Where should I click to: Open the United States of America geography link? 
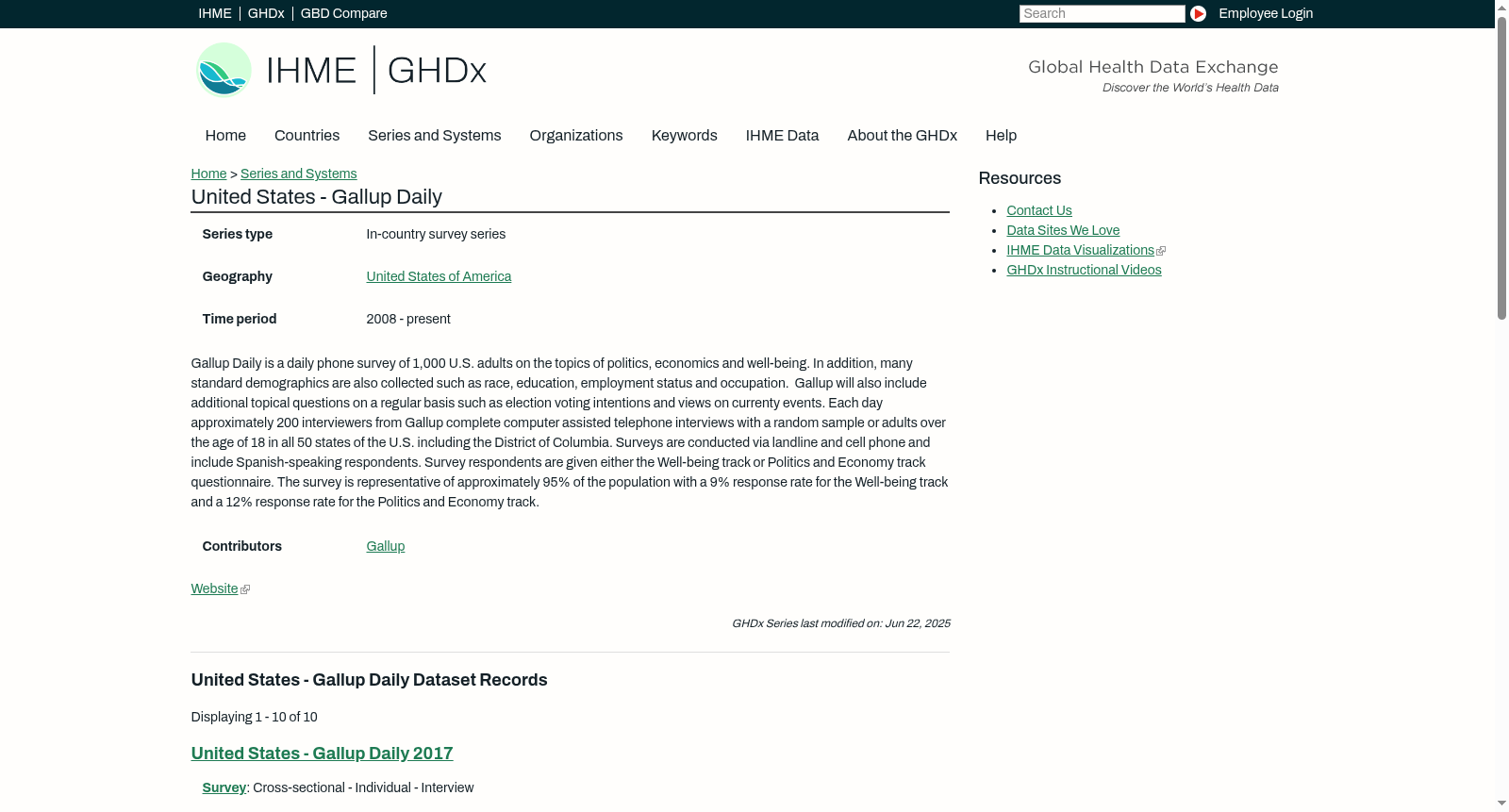(439, 276)
